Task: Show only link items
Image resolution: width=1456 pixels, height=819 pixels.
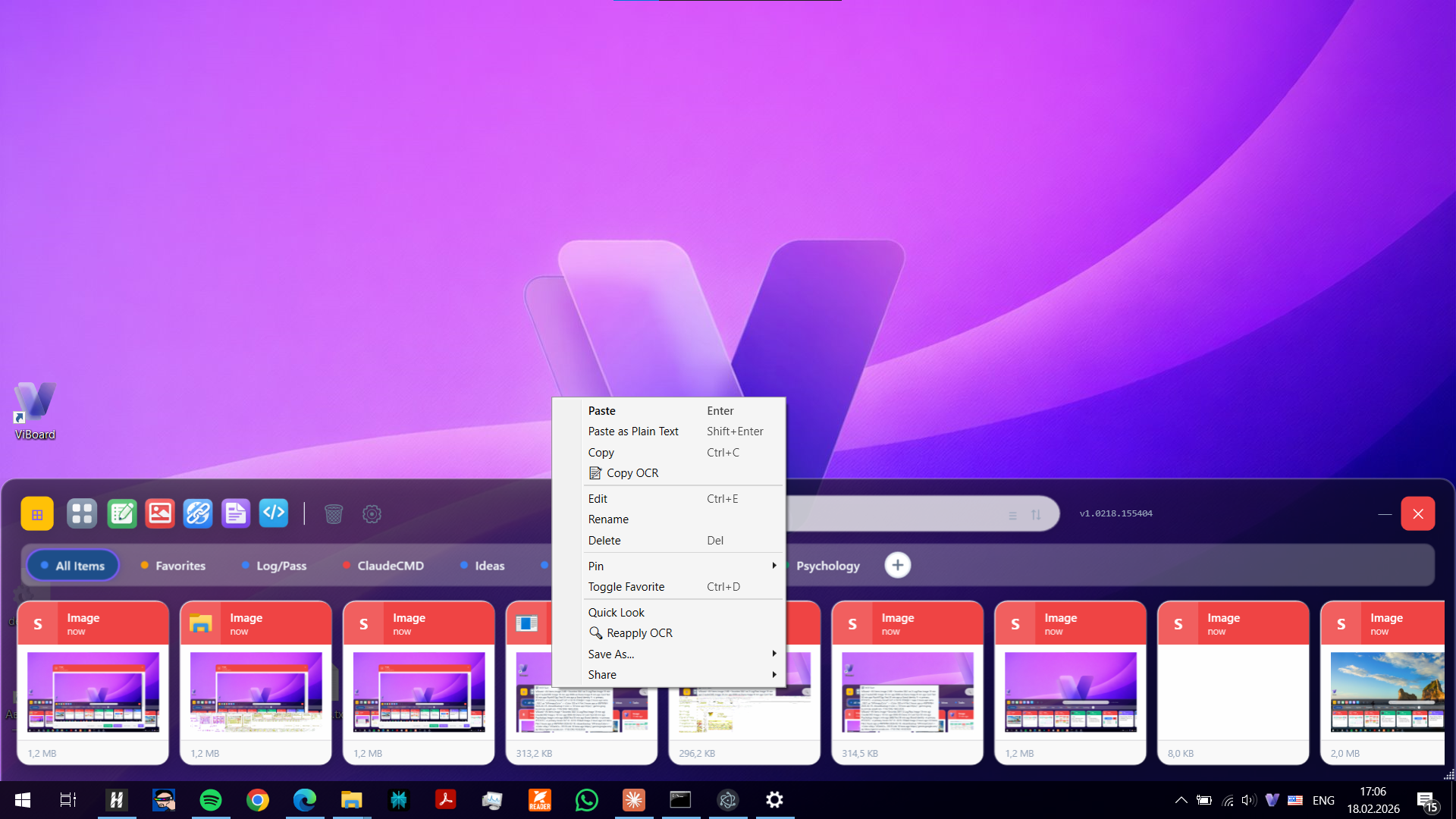Action: (x=198, y=513)
